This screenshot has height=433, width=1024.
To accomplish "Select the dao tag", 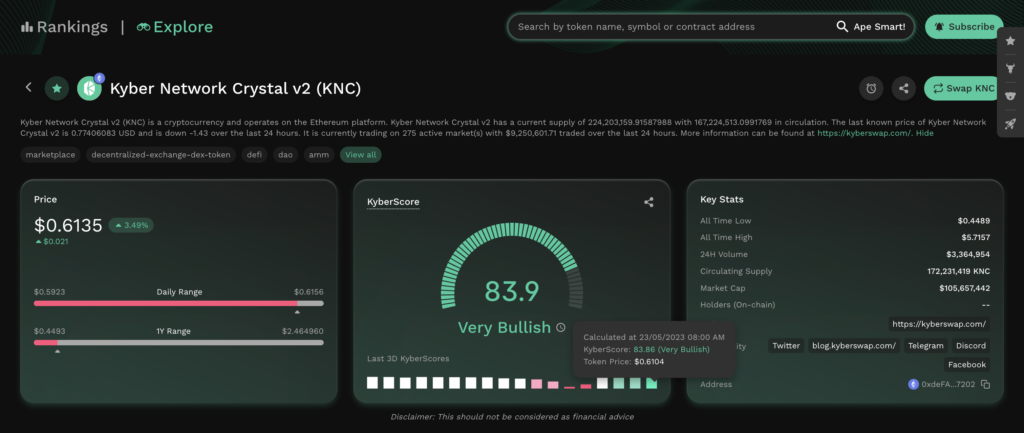I will 285,155.
